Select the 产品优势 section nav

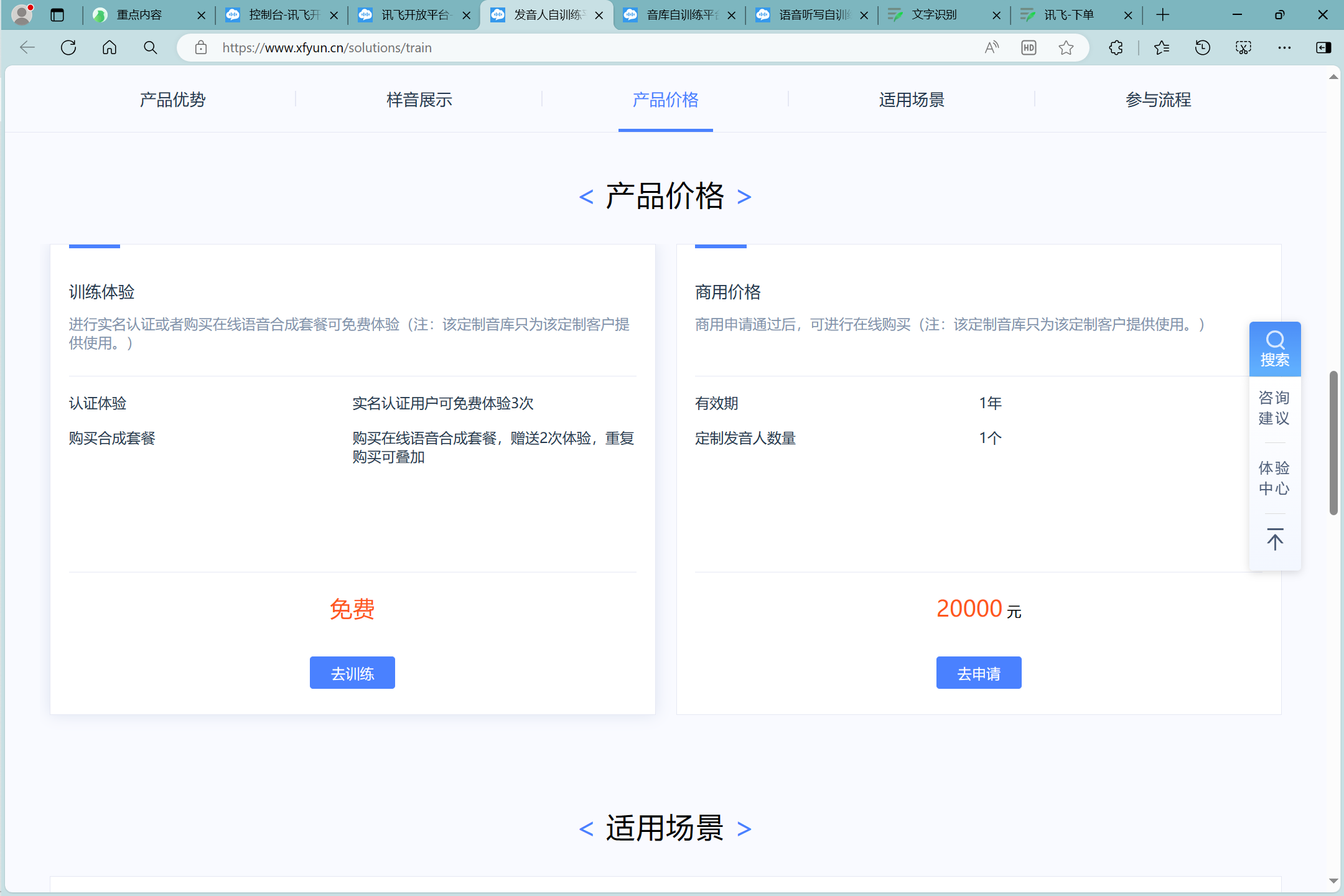click(x=172, y=100)
